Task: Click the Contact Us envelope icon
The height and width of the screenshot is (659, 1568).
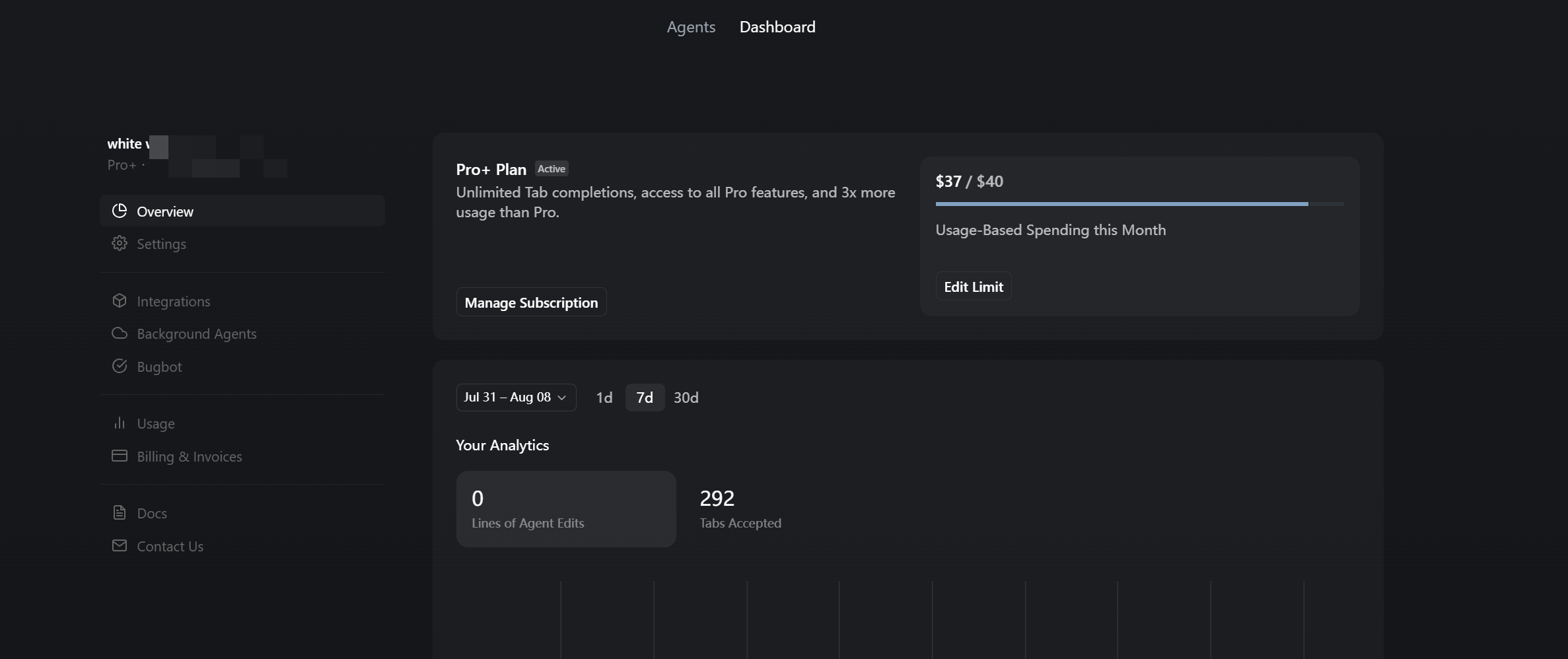Action: [120, 545]
